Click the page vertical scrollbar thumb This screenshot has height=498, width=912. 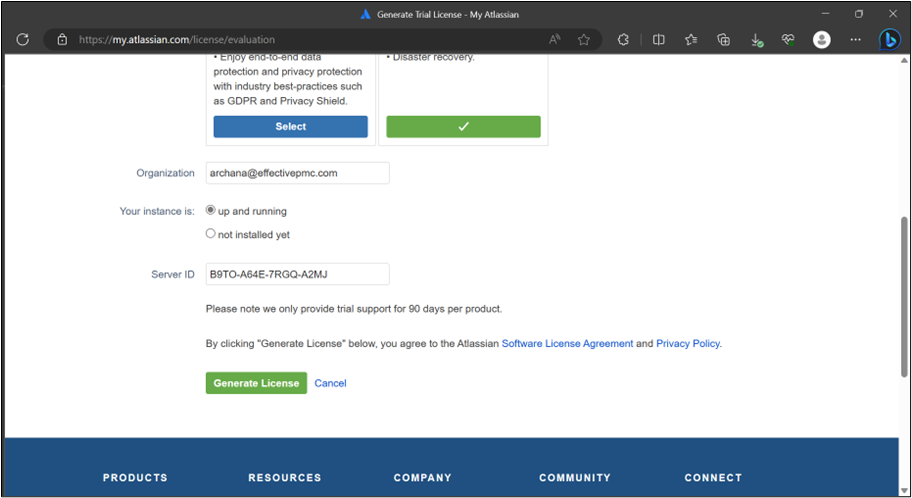[904, 297]
